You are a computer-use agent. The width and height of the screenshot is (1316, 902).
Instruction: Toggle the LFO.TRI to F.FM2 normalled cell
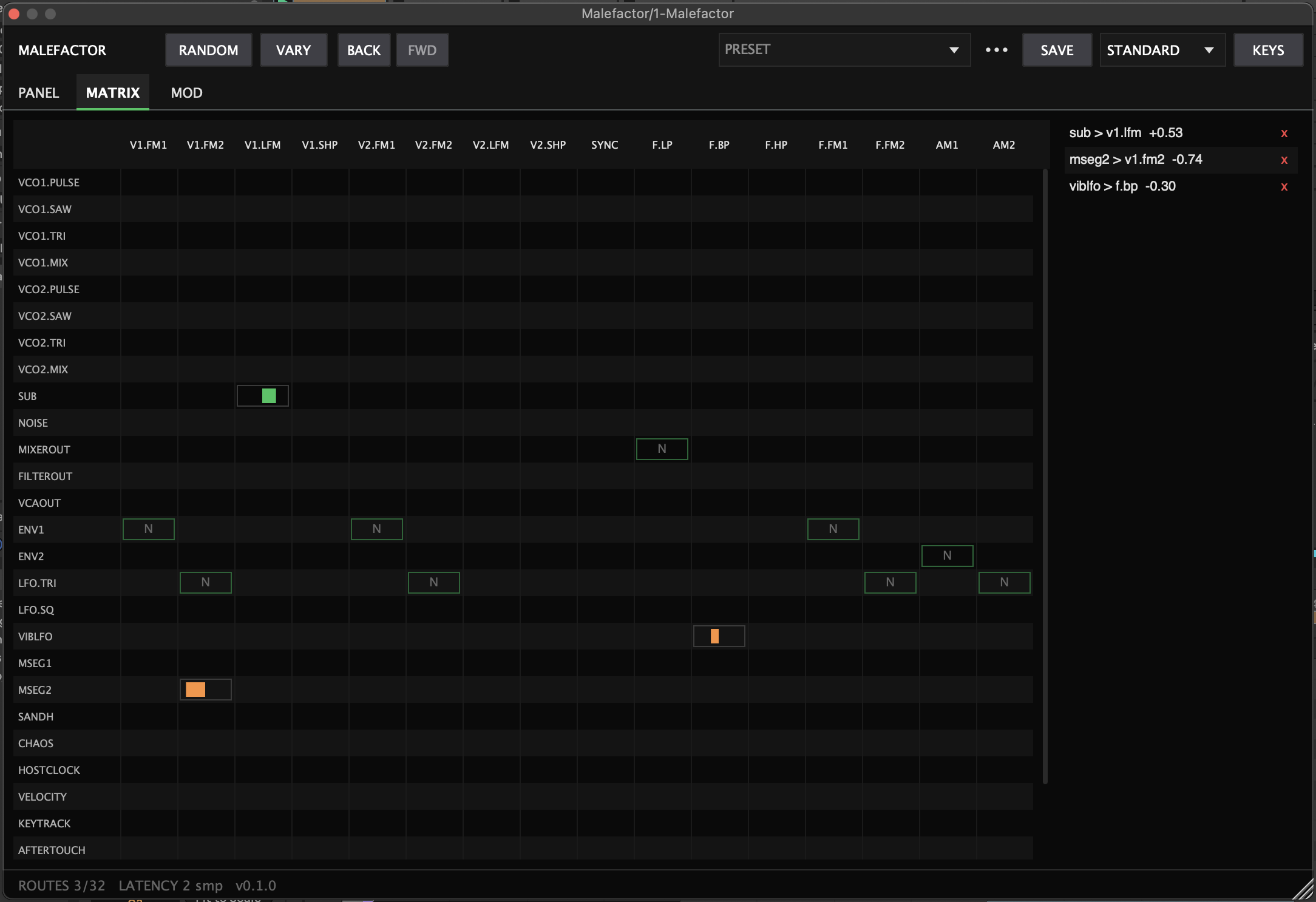(x=890, y=583)
